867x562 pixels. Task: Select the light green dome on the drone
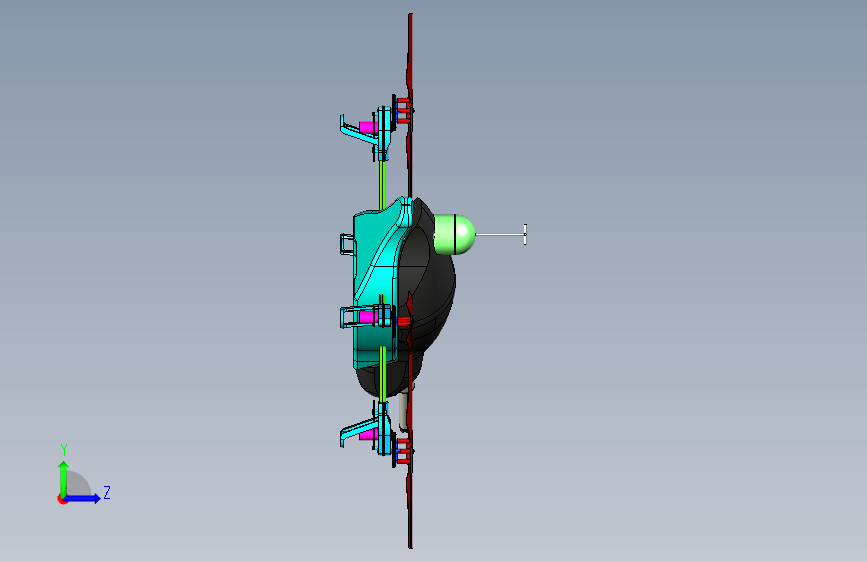pyautogui.click(x=455, y=235)
